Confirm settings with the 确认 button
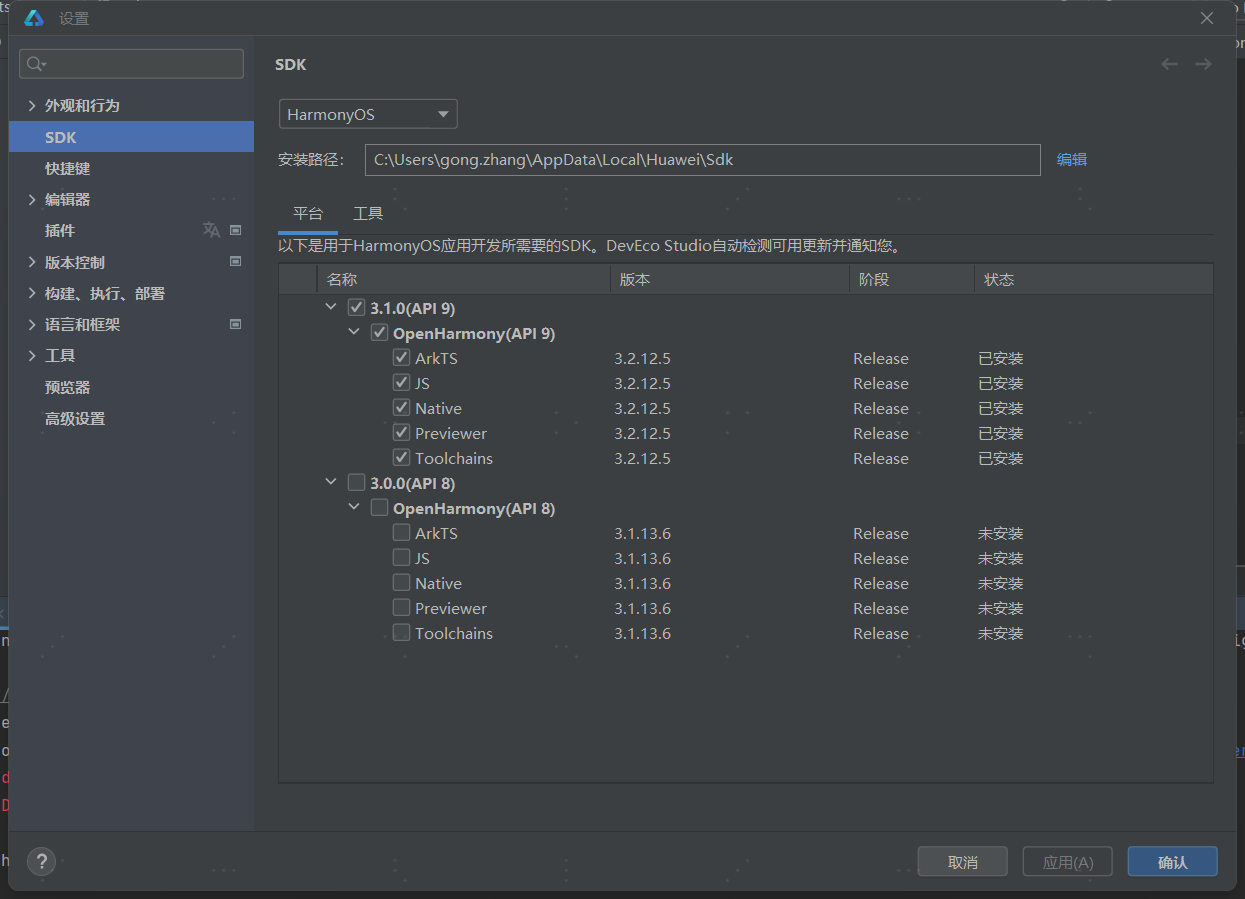 pyautogui.click(x=1173, y=861)
